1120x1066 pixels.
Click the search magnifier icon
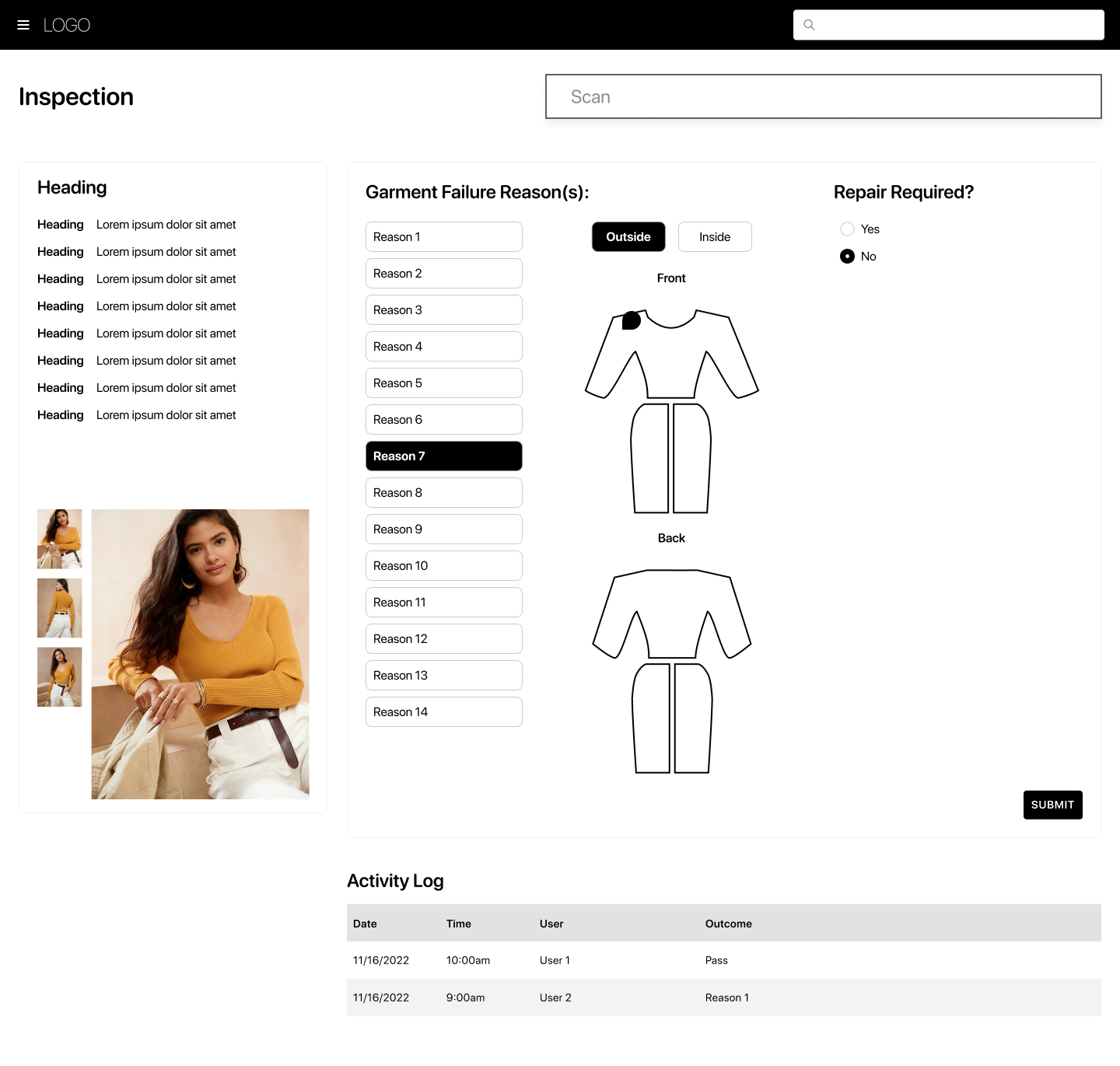click(809, 25)
